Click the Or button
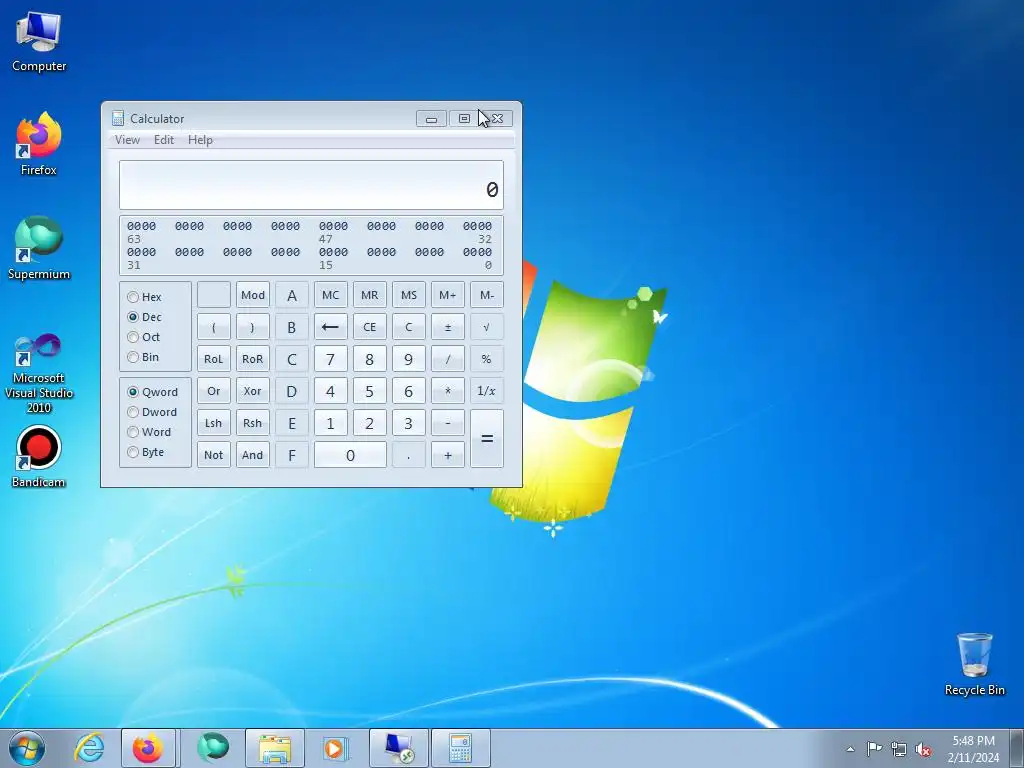Screen dimensions: 1024x768 [x=214, y=391]
